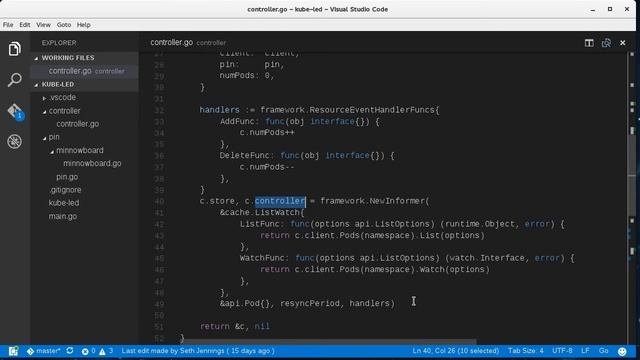
Task: Change UTF-8 encoding
Action: click(x=562, y=351)
